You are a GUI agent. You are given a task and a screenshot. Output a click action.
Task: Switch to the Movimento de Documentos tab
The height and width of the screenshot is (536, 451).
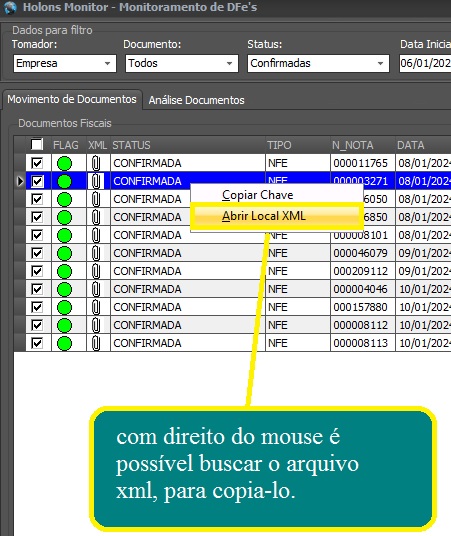point(72,99)
